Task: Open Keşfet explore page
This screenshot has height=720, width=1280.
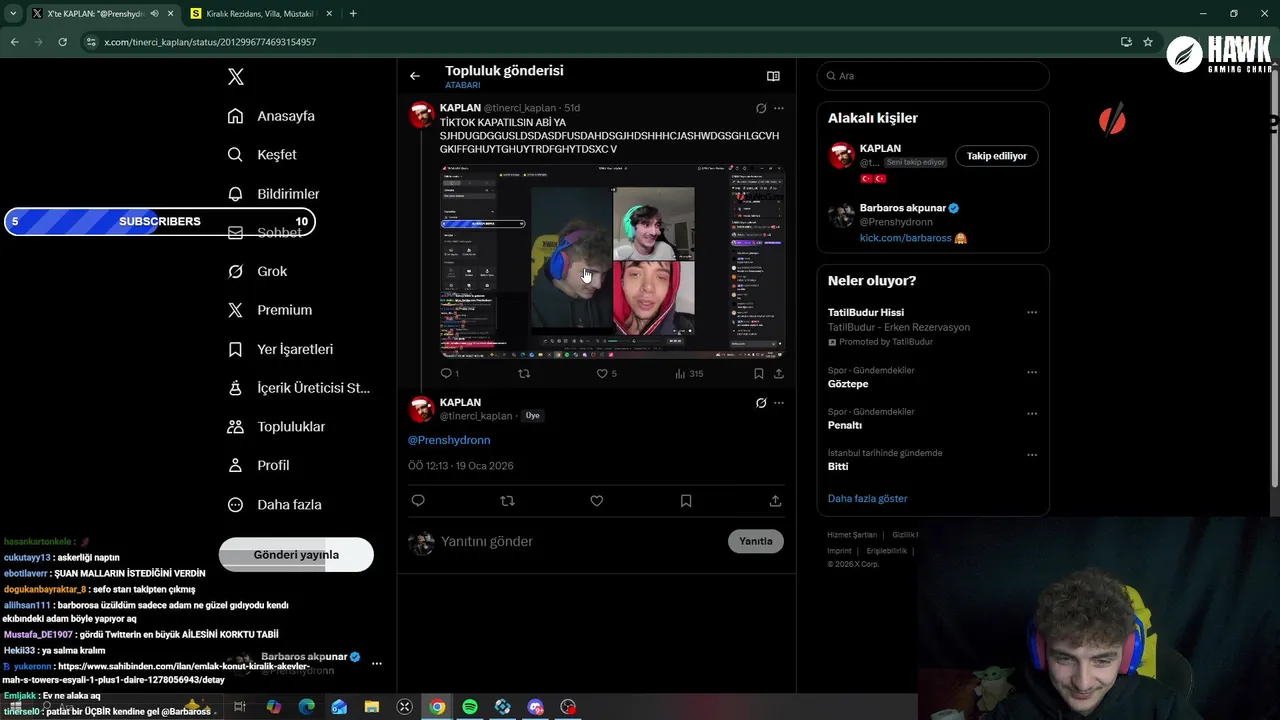Action: (x=262, y=155)
